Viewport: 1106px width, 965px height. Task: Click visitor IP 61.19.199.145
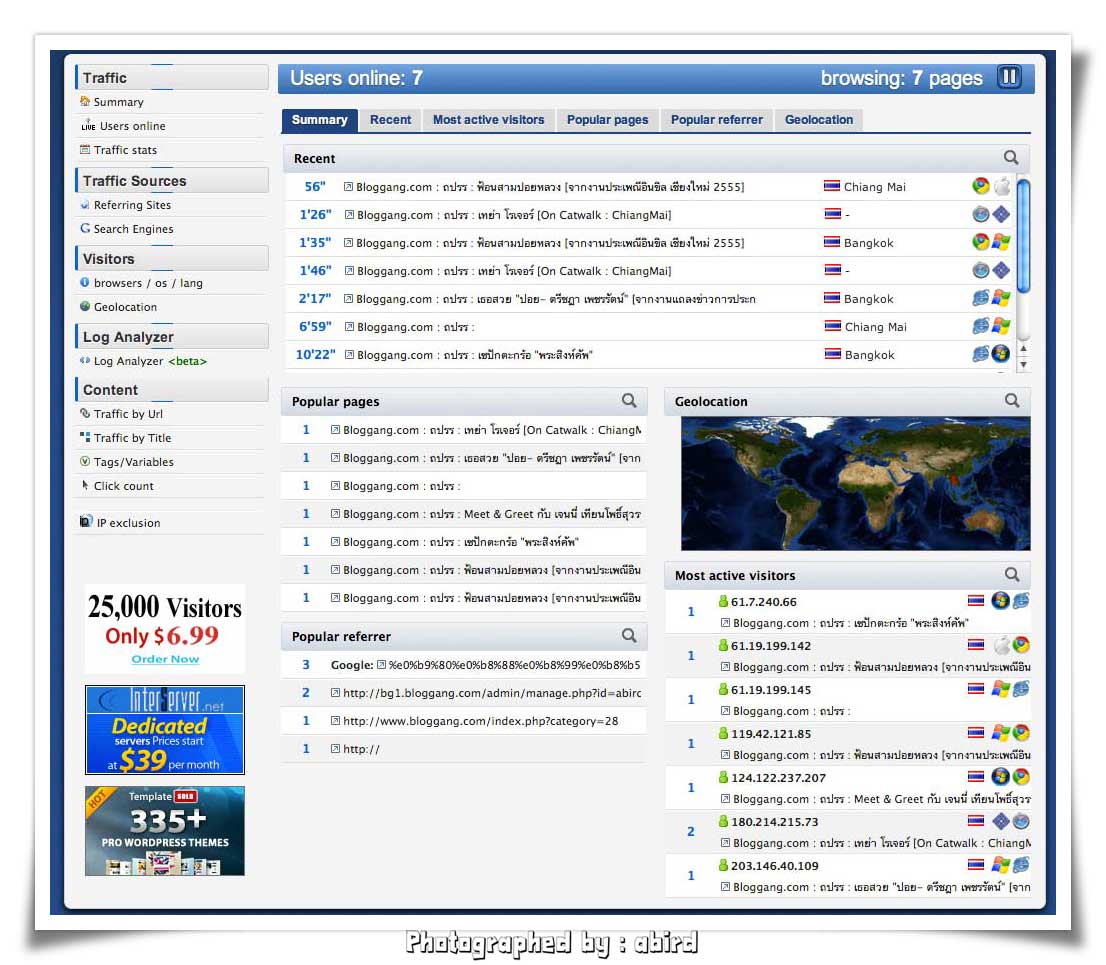pyautogui.click(x=771, y=690)
